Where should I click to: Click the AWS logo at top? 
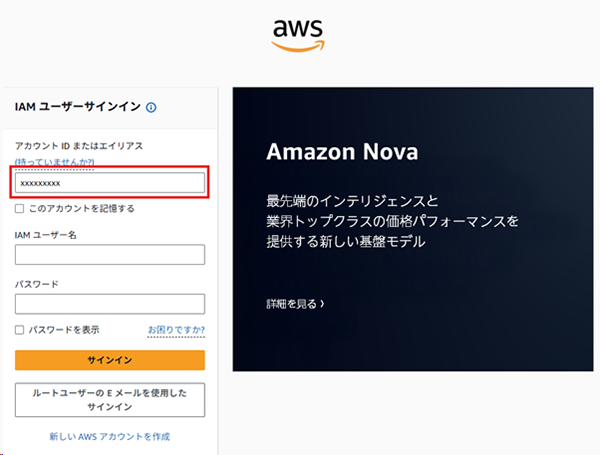pos(298,36)
